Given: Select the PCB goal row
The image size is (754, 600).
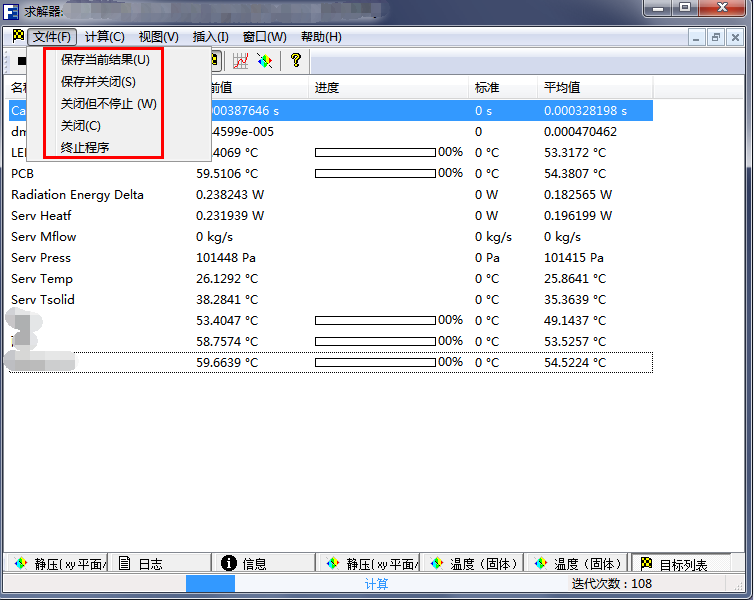Looking at the screenshot, I should (331, 174).
